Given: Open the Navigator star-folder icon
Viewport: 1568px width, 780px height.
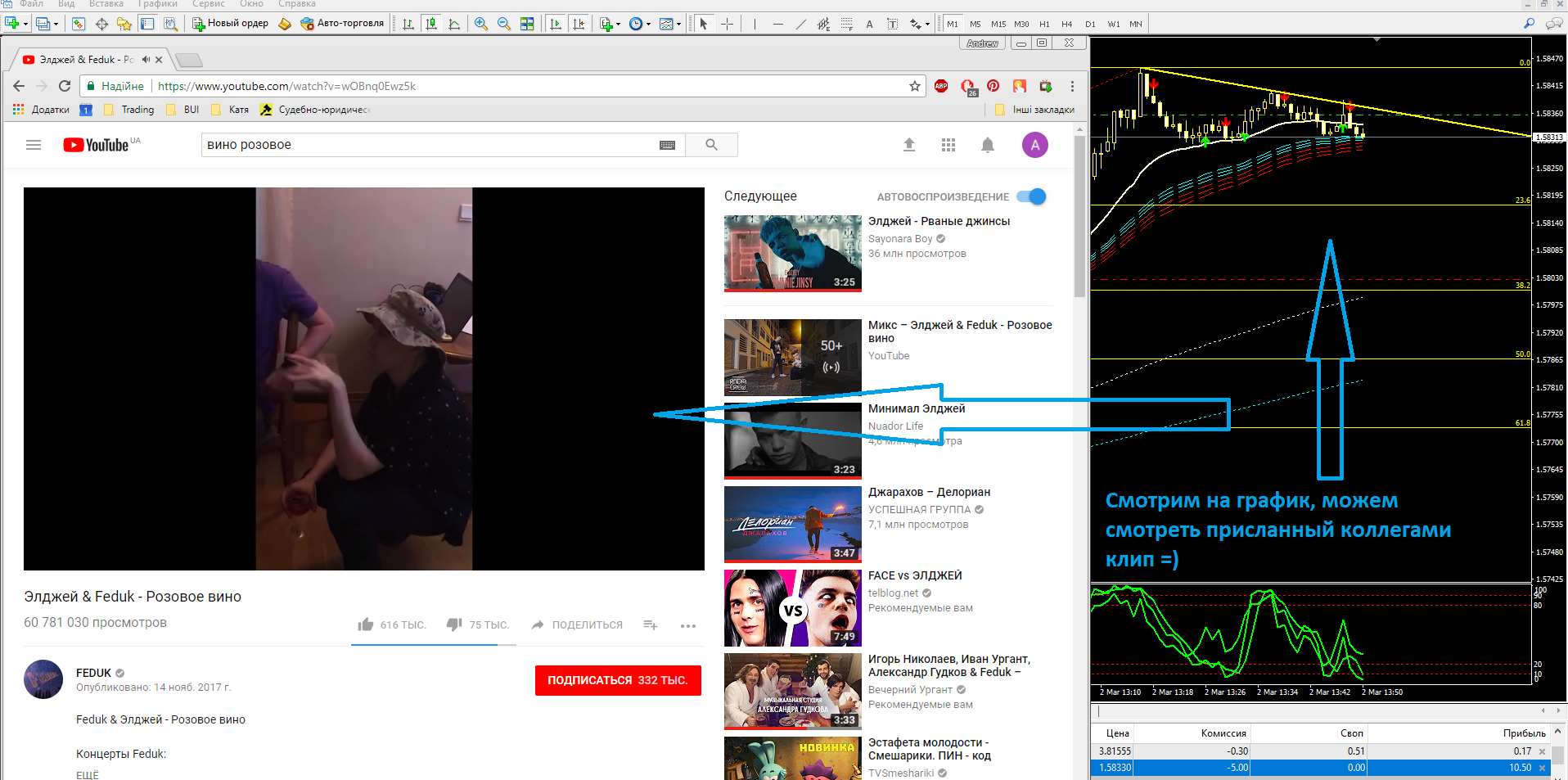Looking at the screenshot, I should [124, 24].
